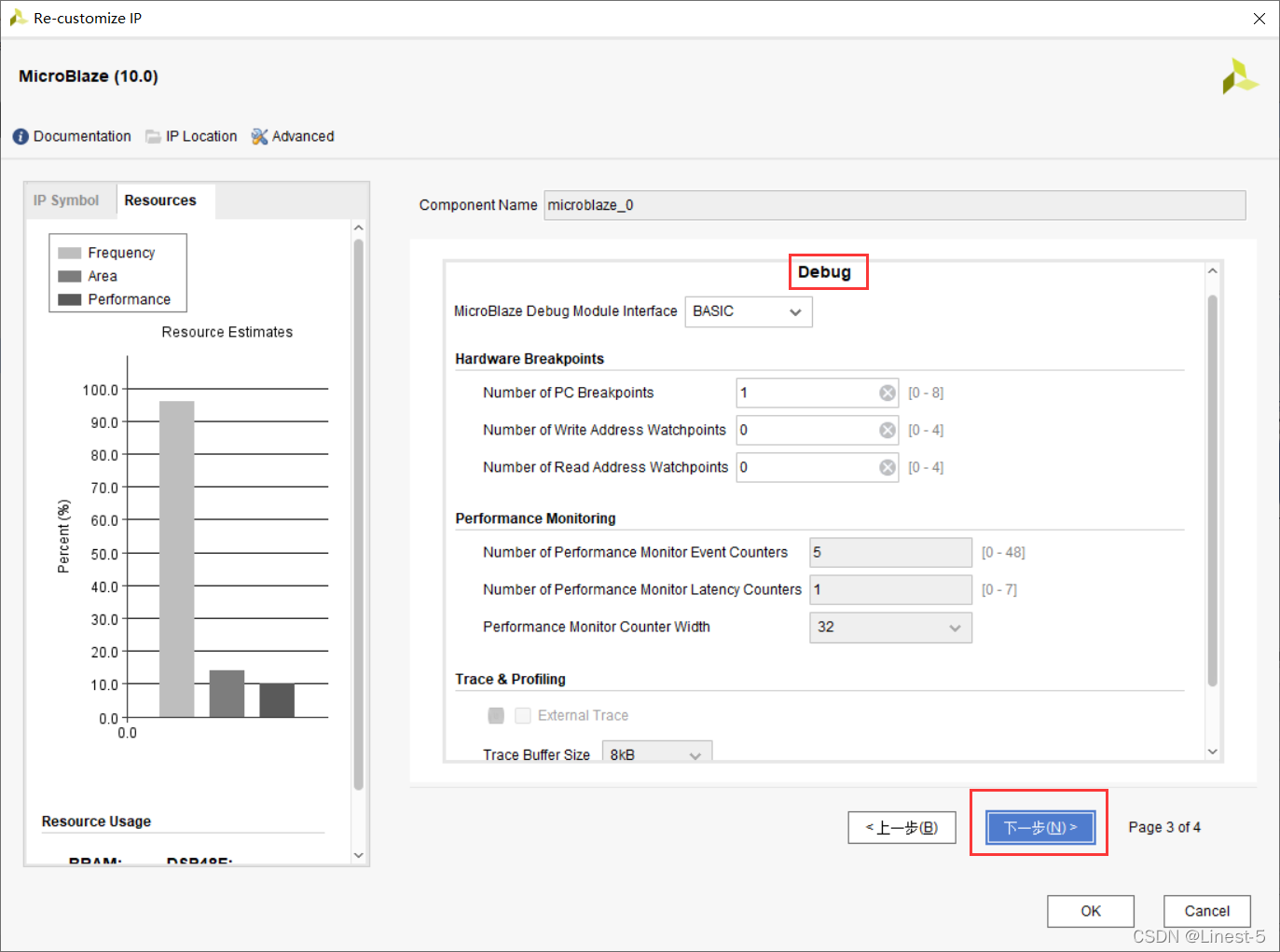1280x952 pixels.
Task: Open the Trace Buffer Size dropdown
Action: tap(657, 752)
